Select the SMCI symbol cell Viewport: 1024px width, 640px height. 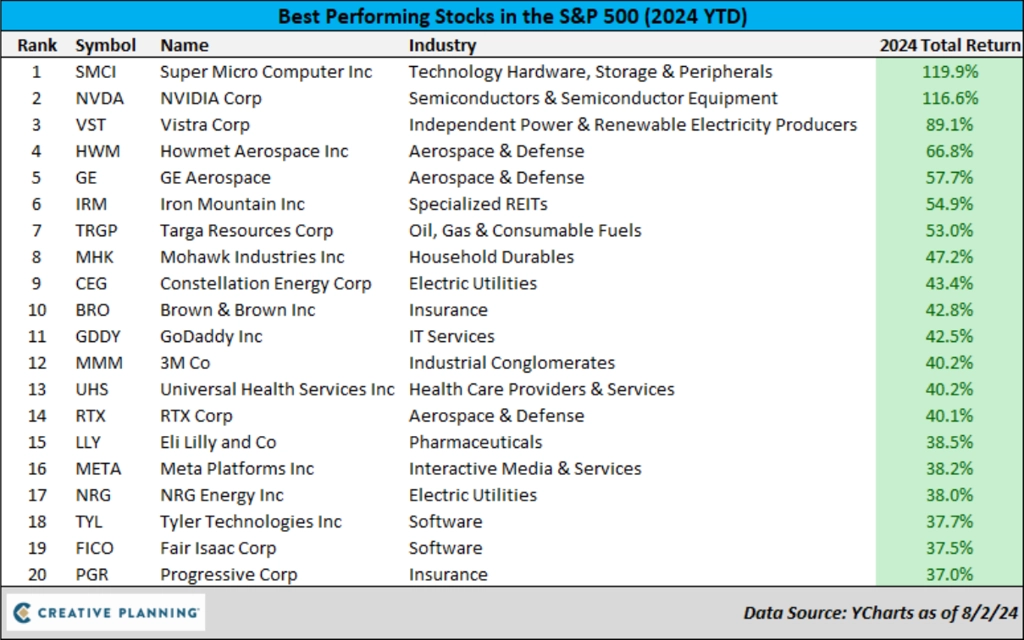pos(95,71)
